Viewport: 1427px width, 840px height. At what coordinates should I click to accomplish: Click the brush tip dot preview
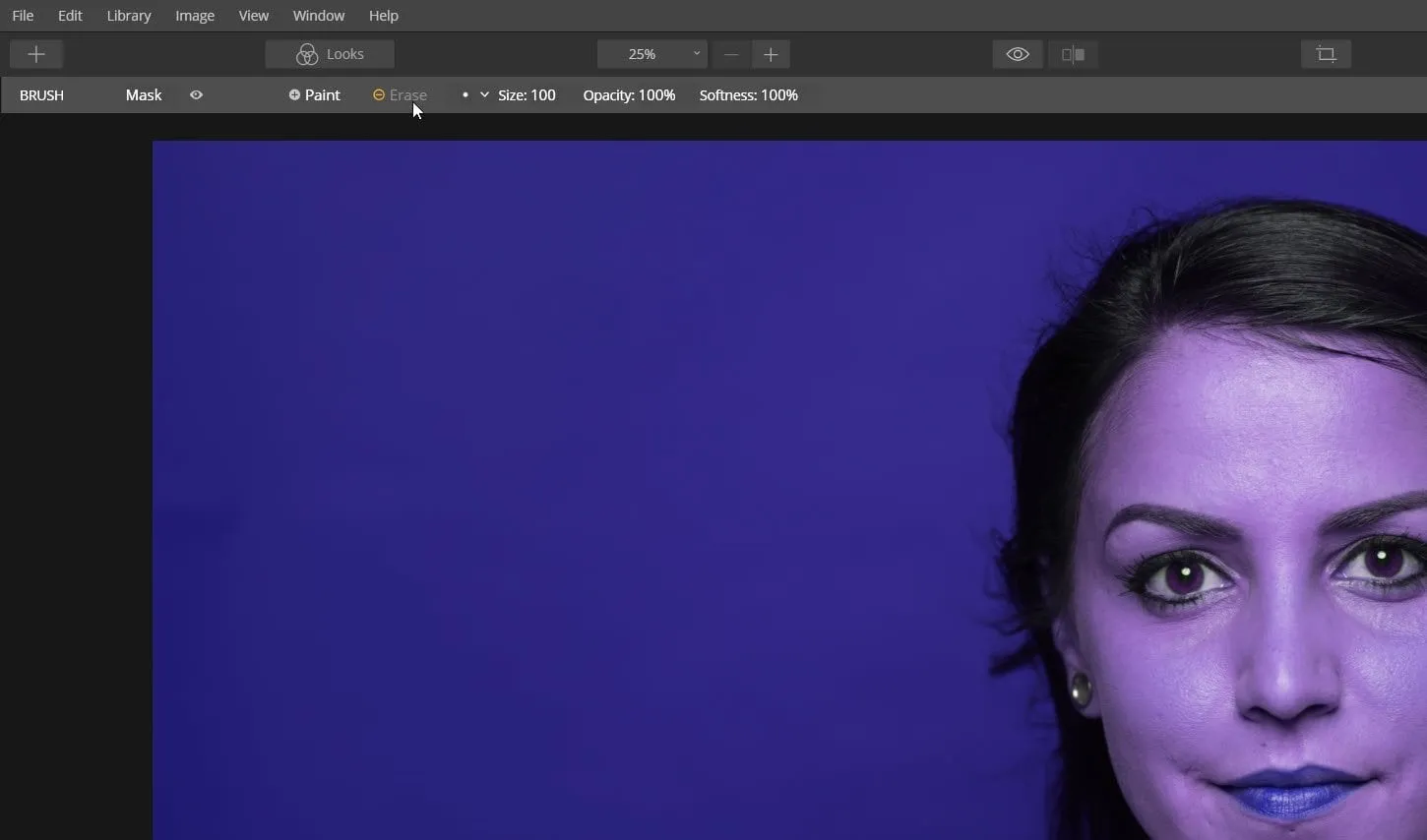pos(465,95)
